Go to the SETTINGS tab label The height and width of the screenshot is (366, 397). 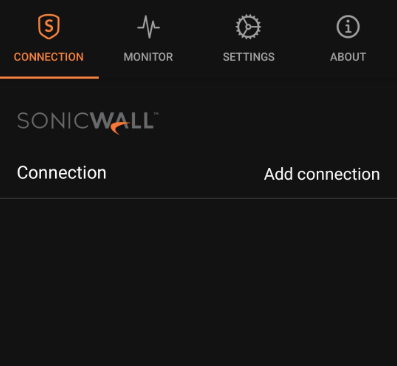click(249, 57)
